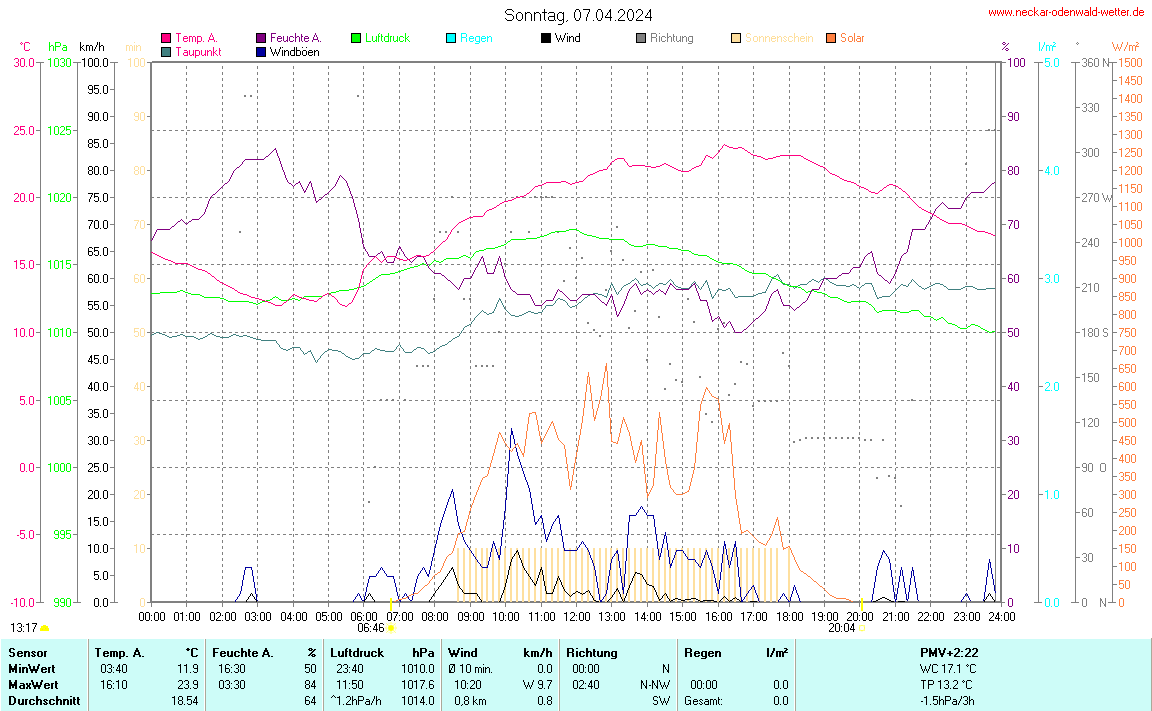Click the sunrise icon next to 06:46
1152x711 pixels.
tap(390, 629)
